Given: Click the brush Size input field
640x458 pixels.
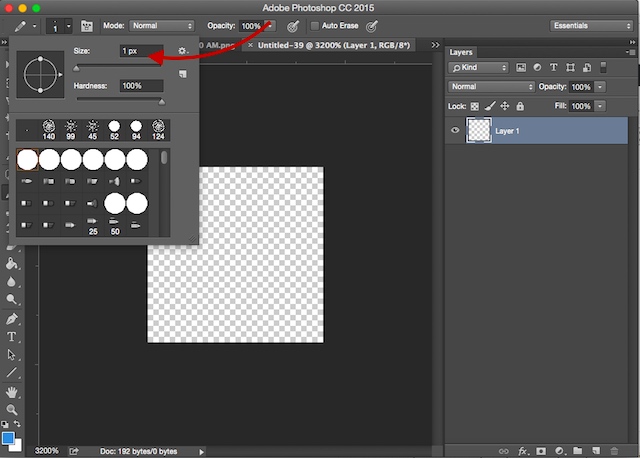Looking at the screenshot, I should coord(142,50).
